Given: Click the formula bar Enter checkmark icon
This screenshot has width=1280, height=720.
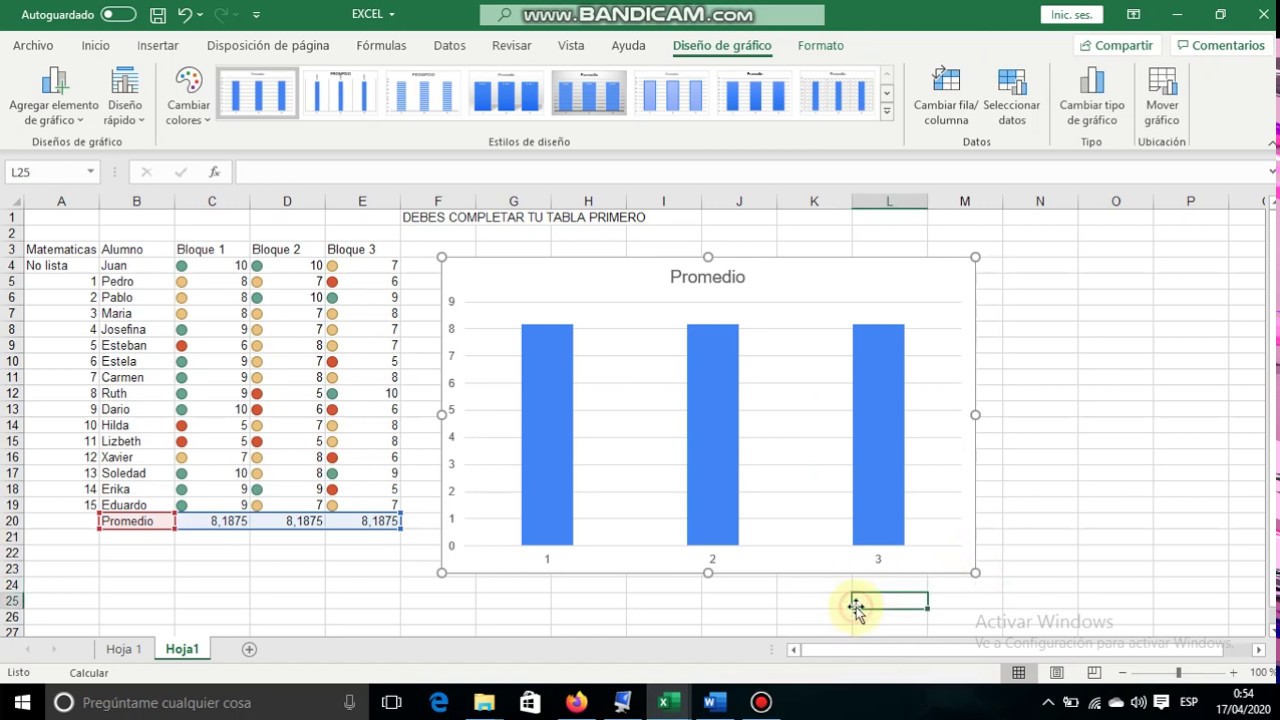Looking at the screenshot, I should [180, 172].
